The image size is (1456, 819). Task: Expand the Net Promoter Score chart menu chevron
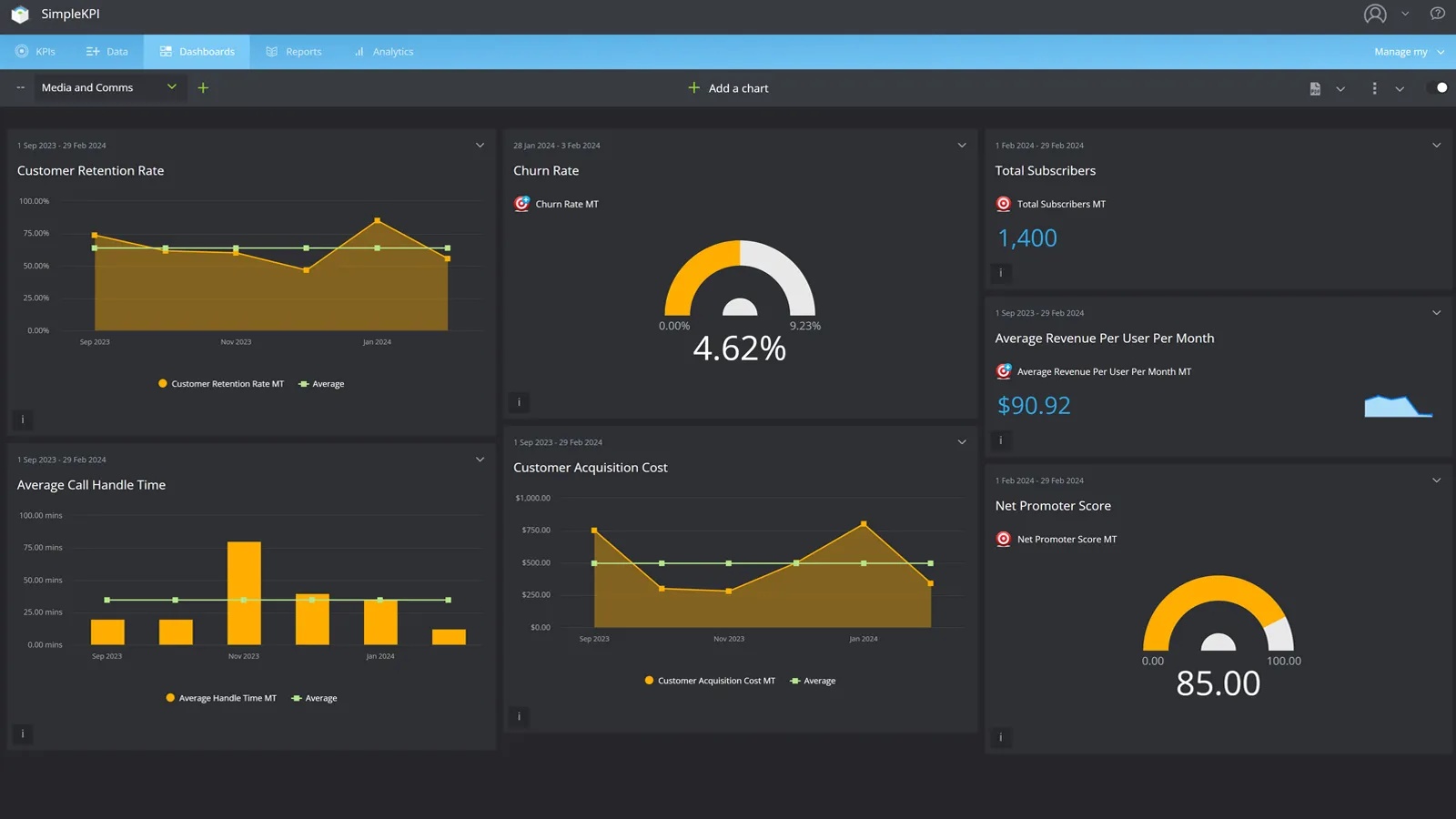pyautogui.click(x=1437, y=480)
